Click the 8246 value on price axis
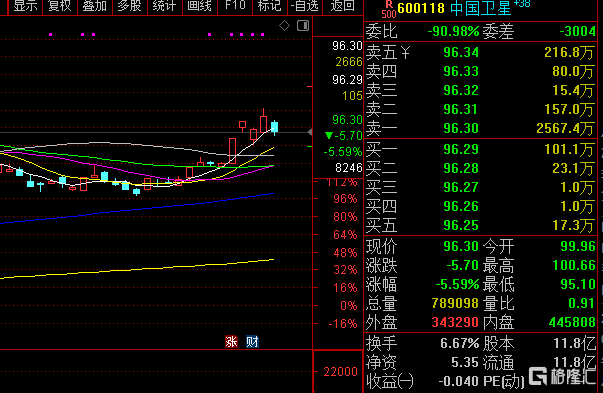 (x=349, y=168)
